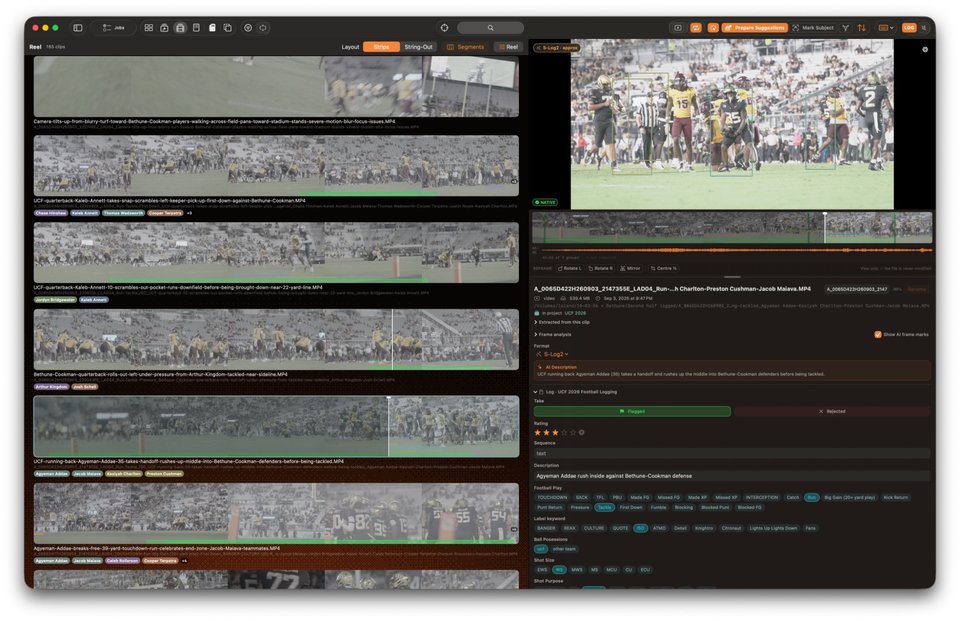Open the filter funnel icon
Viewport: 960px width, 621px height.
point(846,28)
